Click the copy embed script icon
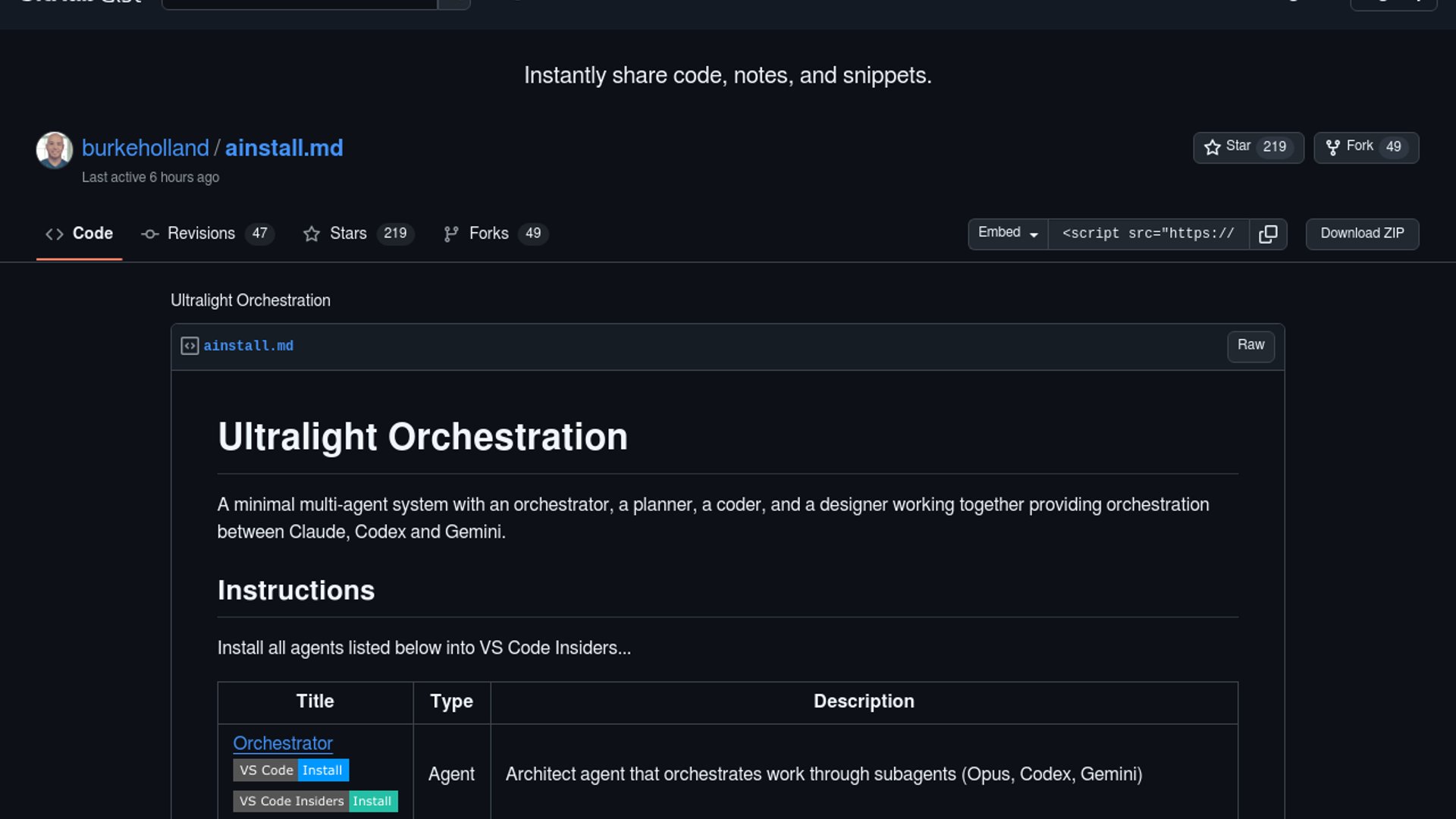1456x819 pixels. 1268,234
